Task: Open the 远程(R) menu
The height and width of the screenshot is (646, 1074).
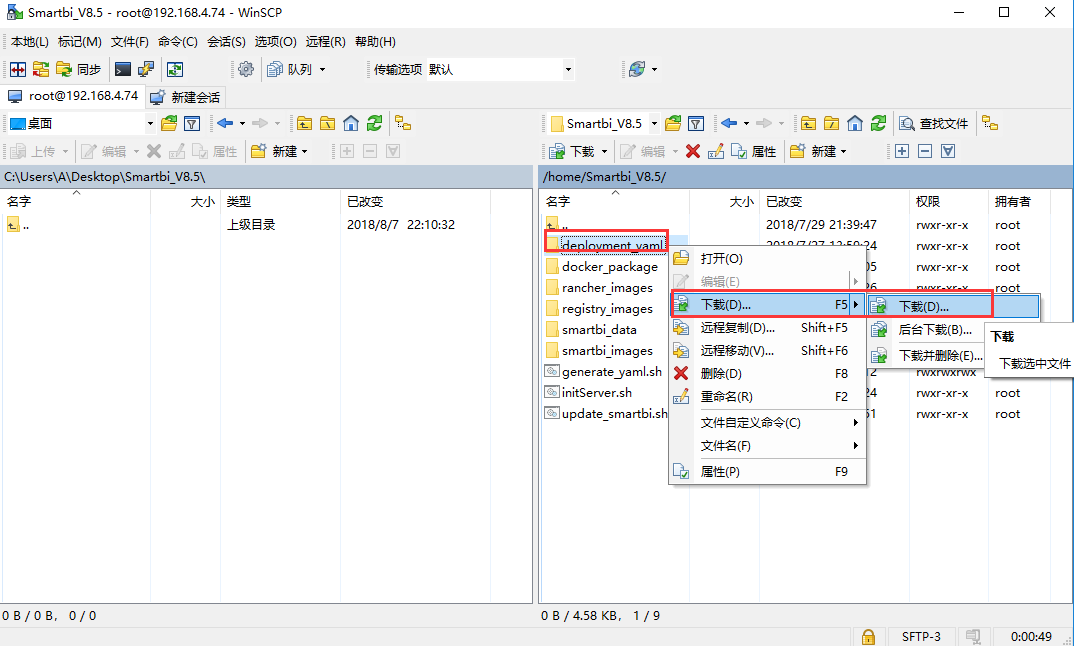Action: 325,42
